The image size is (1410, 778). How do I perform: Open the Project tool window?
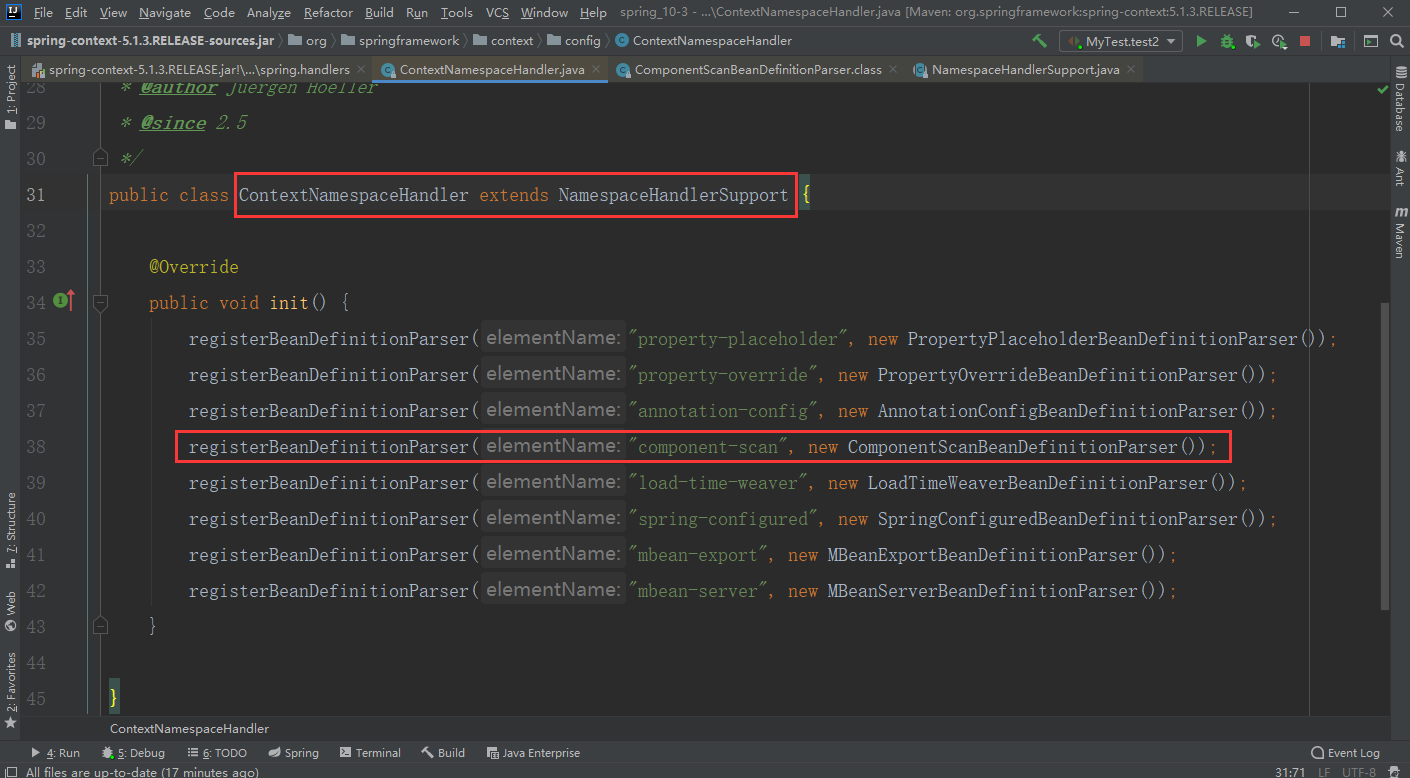10,97
